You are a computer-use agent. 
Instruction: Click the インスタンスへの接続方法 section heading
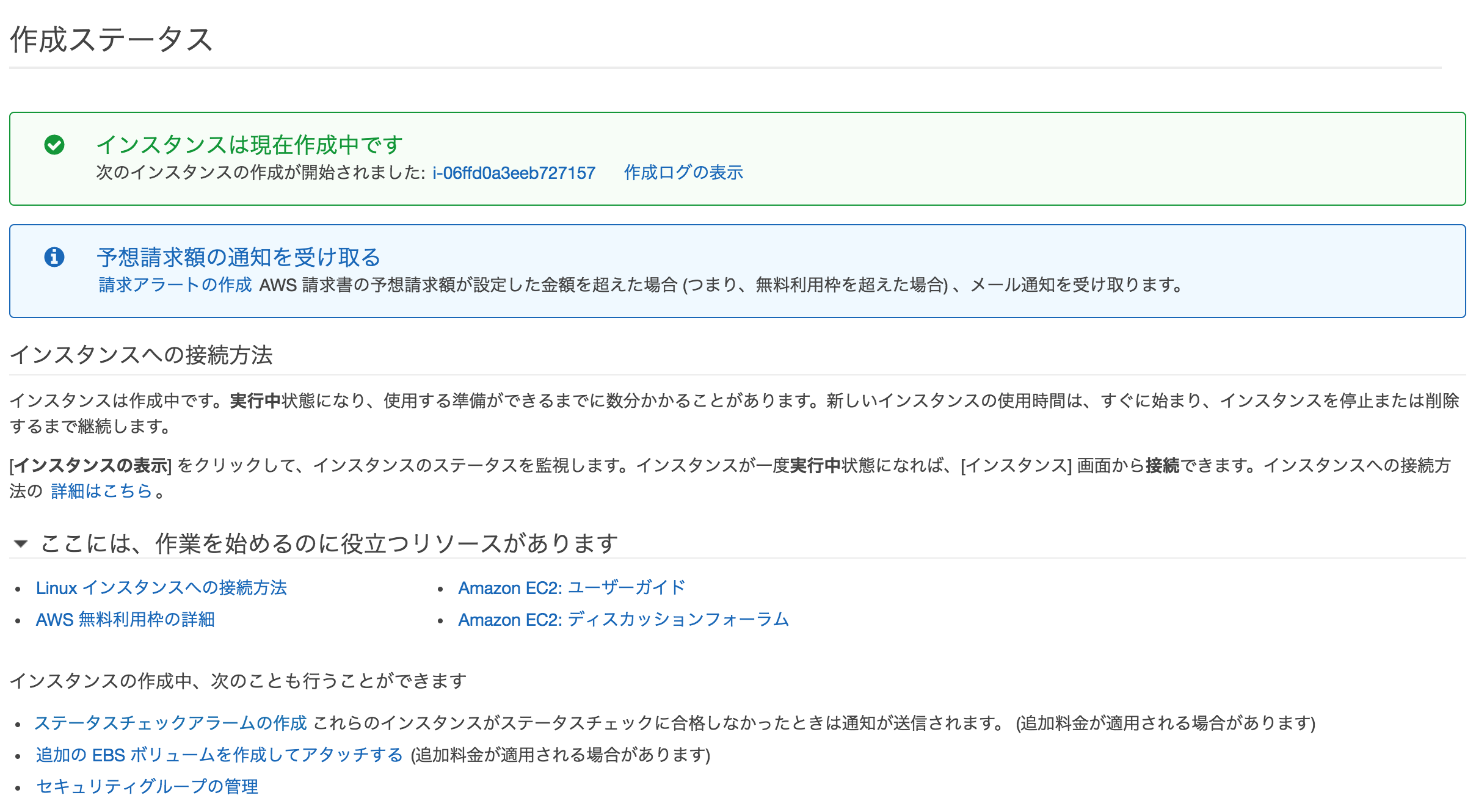point(141,355)
